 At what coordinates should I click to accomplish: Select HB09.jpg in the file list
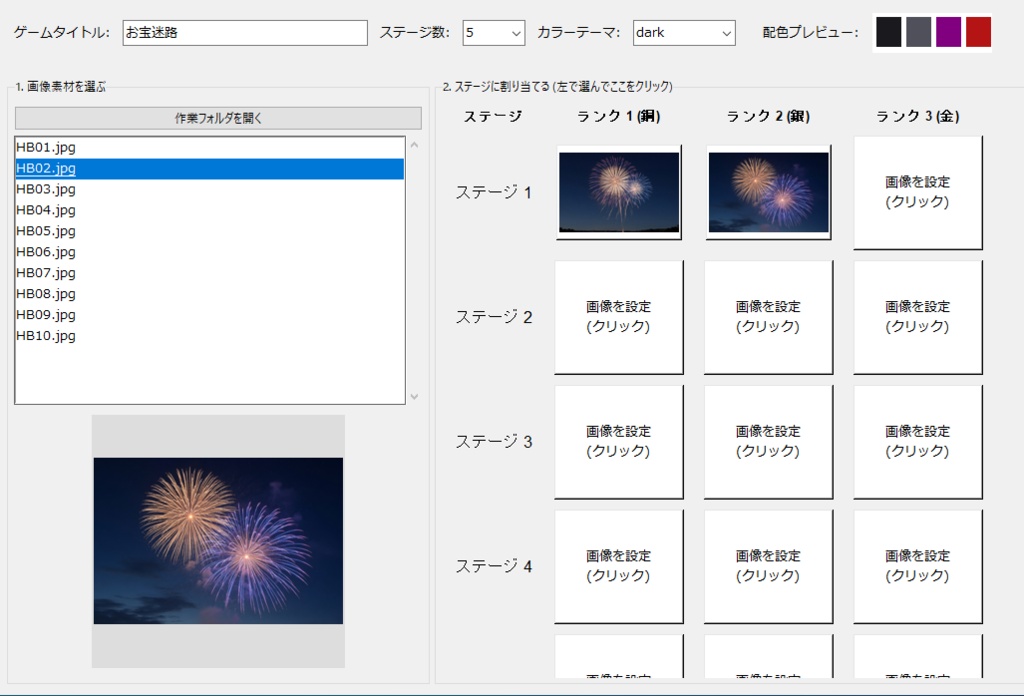point(210,315)
